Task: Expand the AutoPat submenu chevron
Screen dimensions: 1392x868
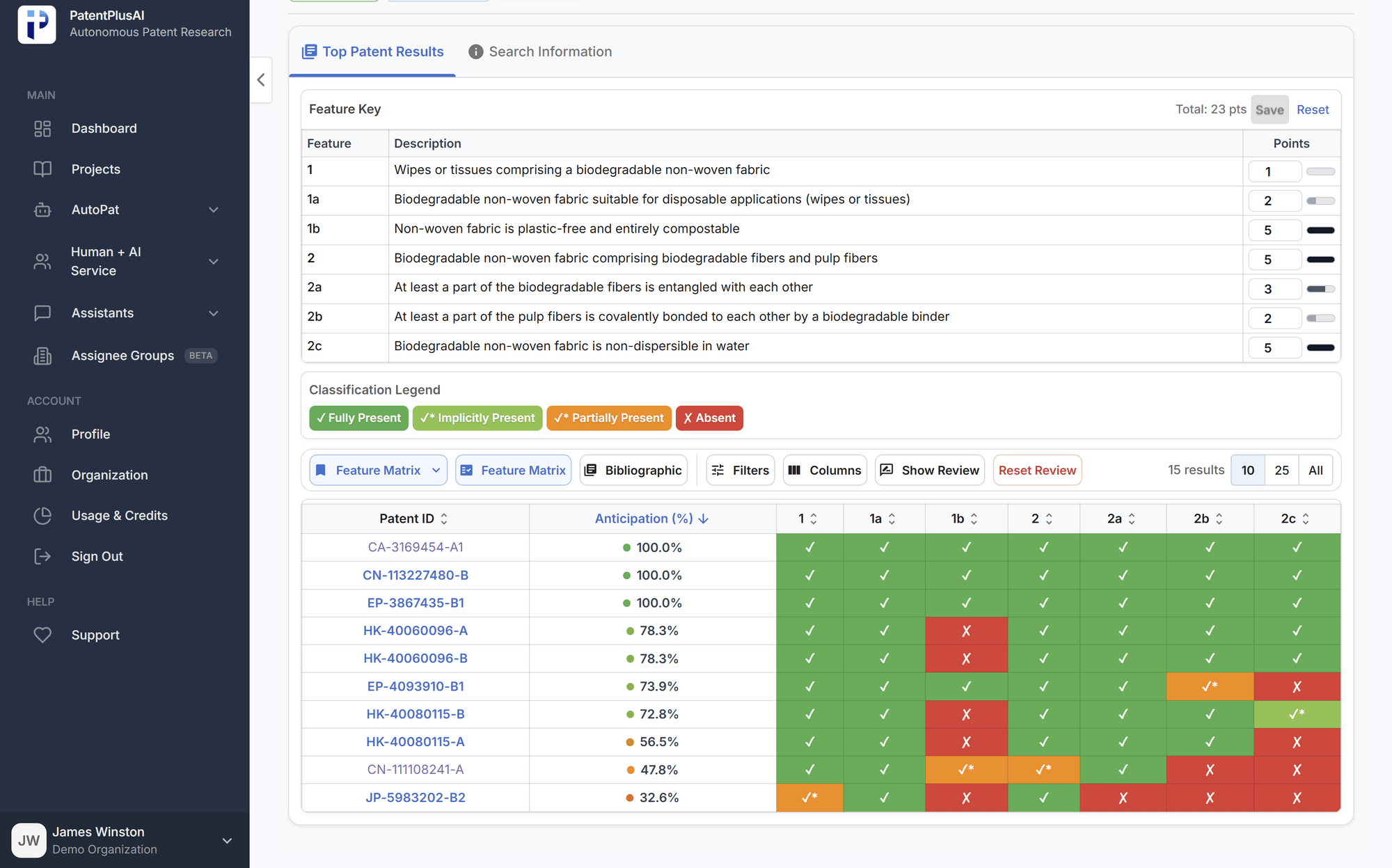Action: (x=214, y=210)
